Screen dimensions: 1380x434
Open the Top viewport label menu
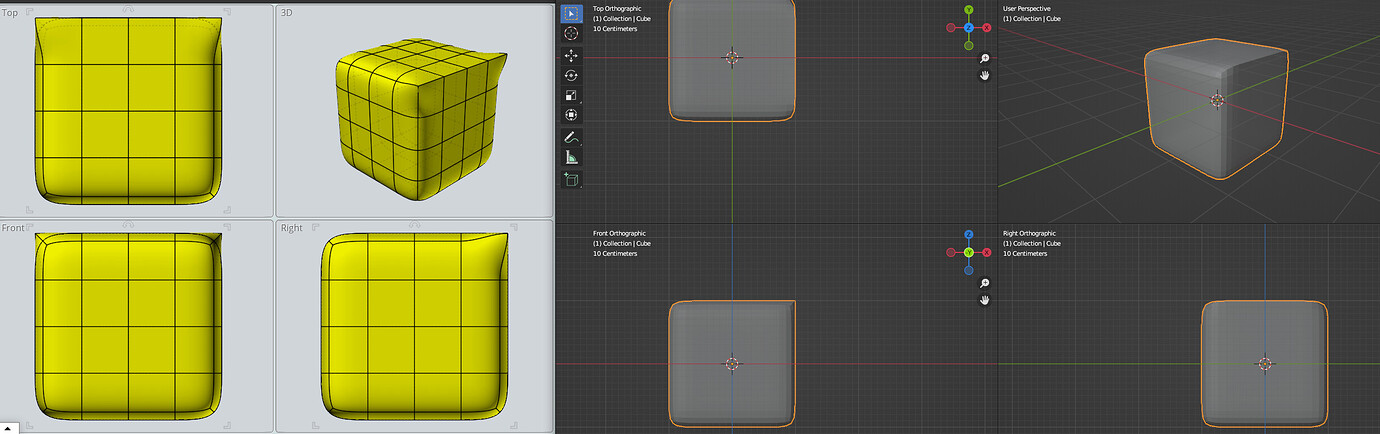click(x=10, y=12)
